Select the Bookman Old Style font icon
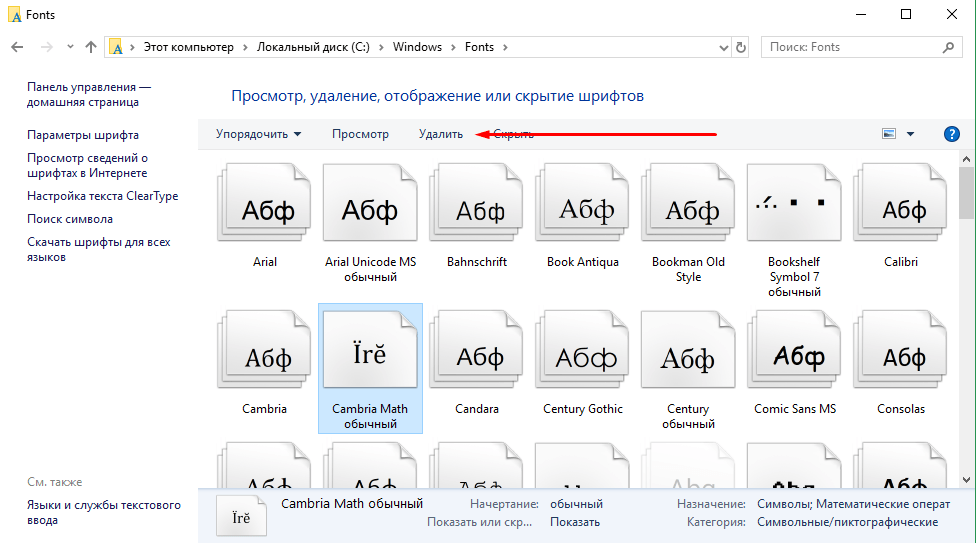The image size is (976, 543). click(688, 203)
